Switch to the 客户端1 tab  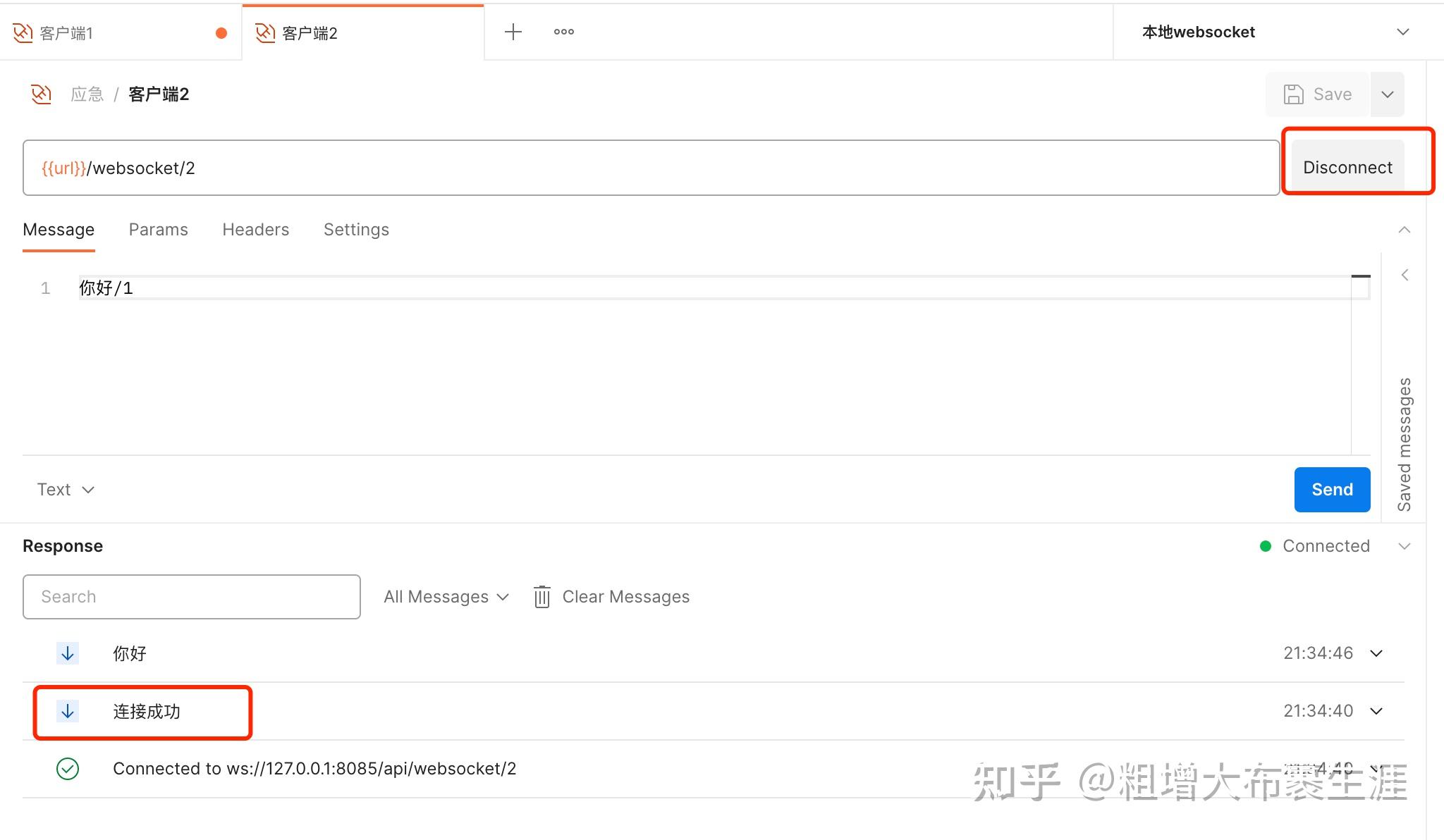(120, 32)
